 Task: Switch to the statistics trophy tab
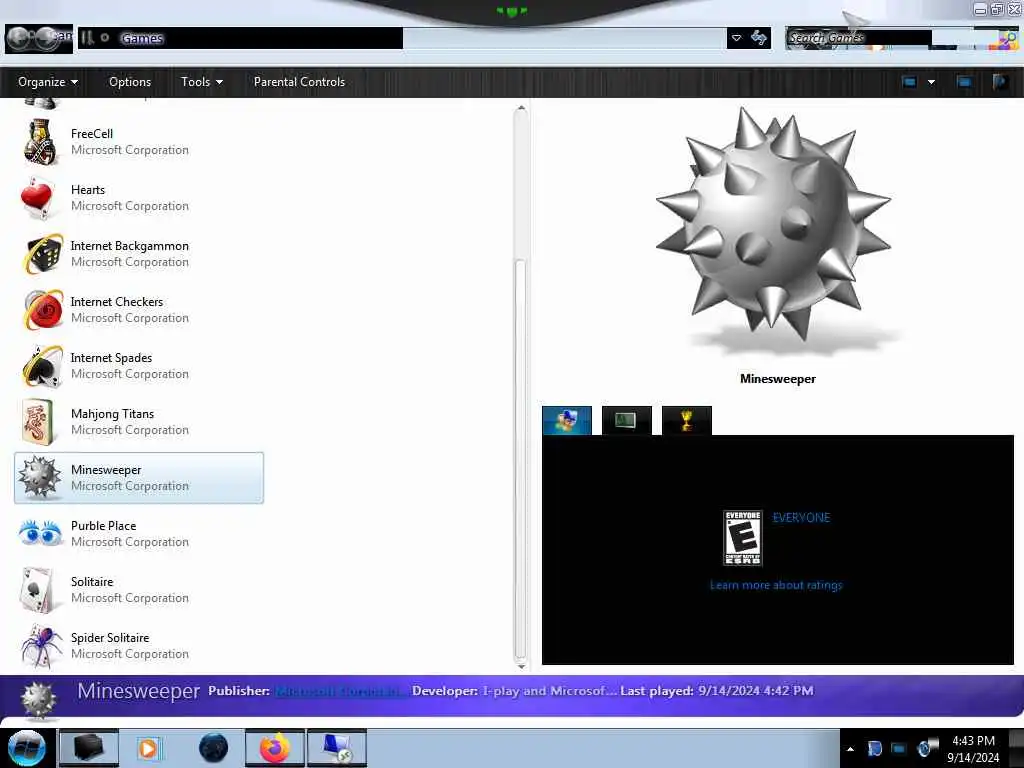pos(686,421)
